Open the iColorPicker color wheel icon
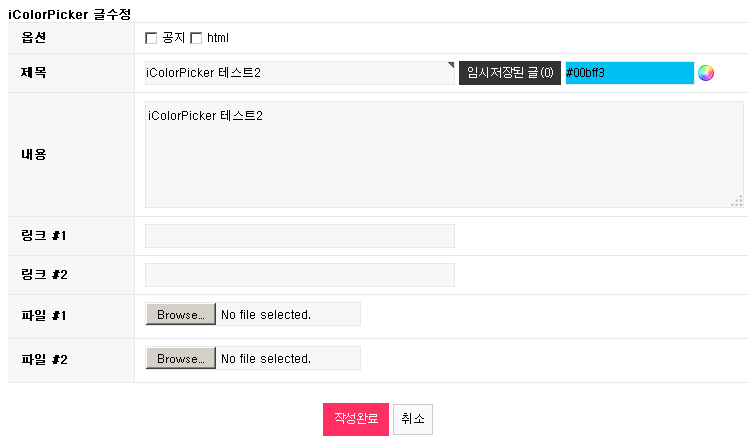 pyautogui.click(x=706, y=73)
